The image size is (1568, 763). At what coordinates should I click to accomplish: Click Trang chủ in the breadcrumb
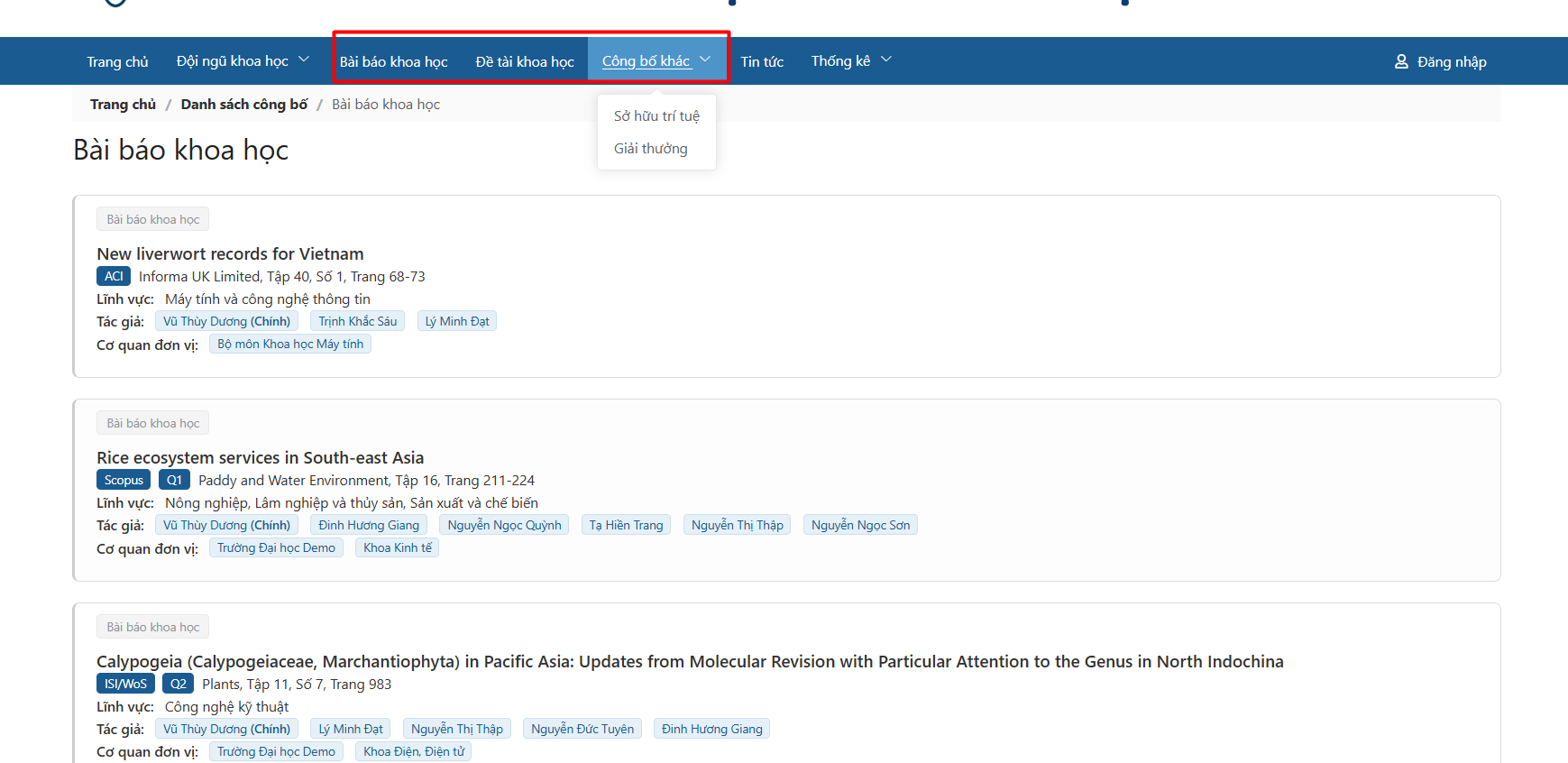tap(123, 105)
